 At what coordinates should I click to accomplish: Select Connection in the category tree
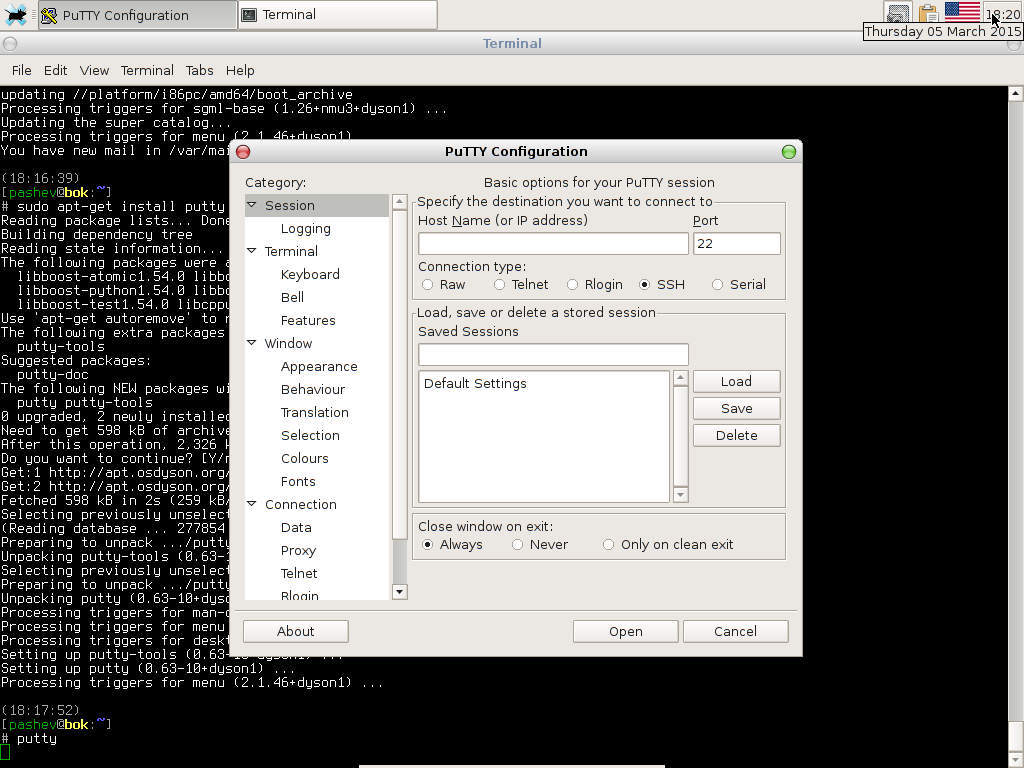(301, 504)
